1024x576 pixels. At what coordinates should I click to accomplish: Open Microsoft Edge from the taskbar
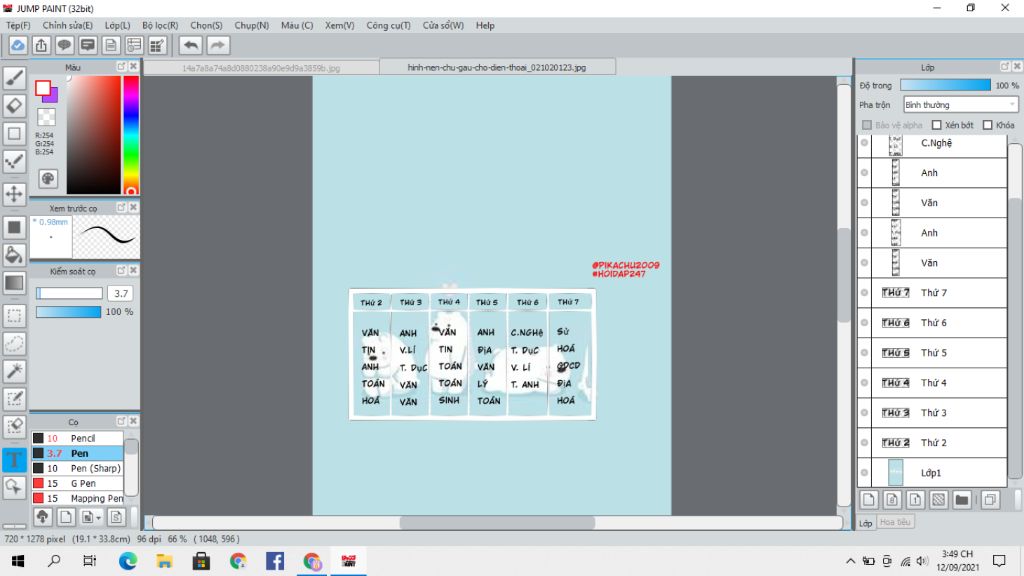[x=128, y=561]
